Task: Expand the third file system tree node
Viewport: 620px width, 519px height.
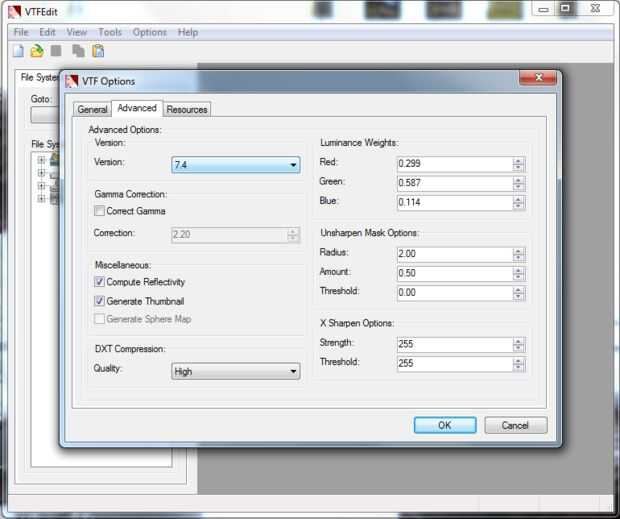Action: (x=41, y=186)
